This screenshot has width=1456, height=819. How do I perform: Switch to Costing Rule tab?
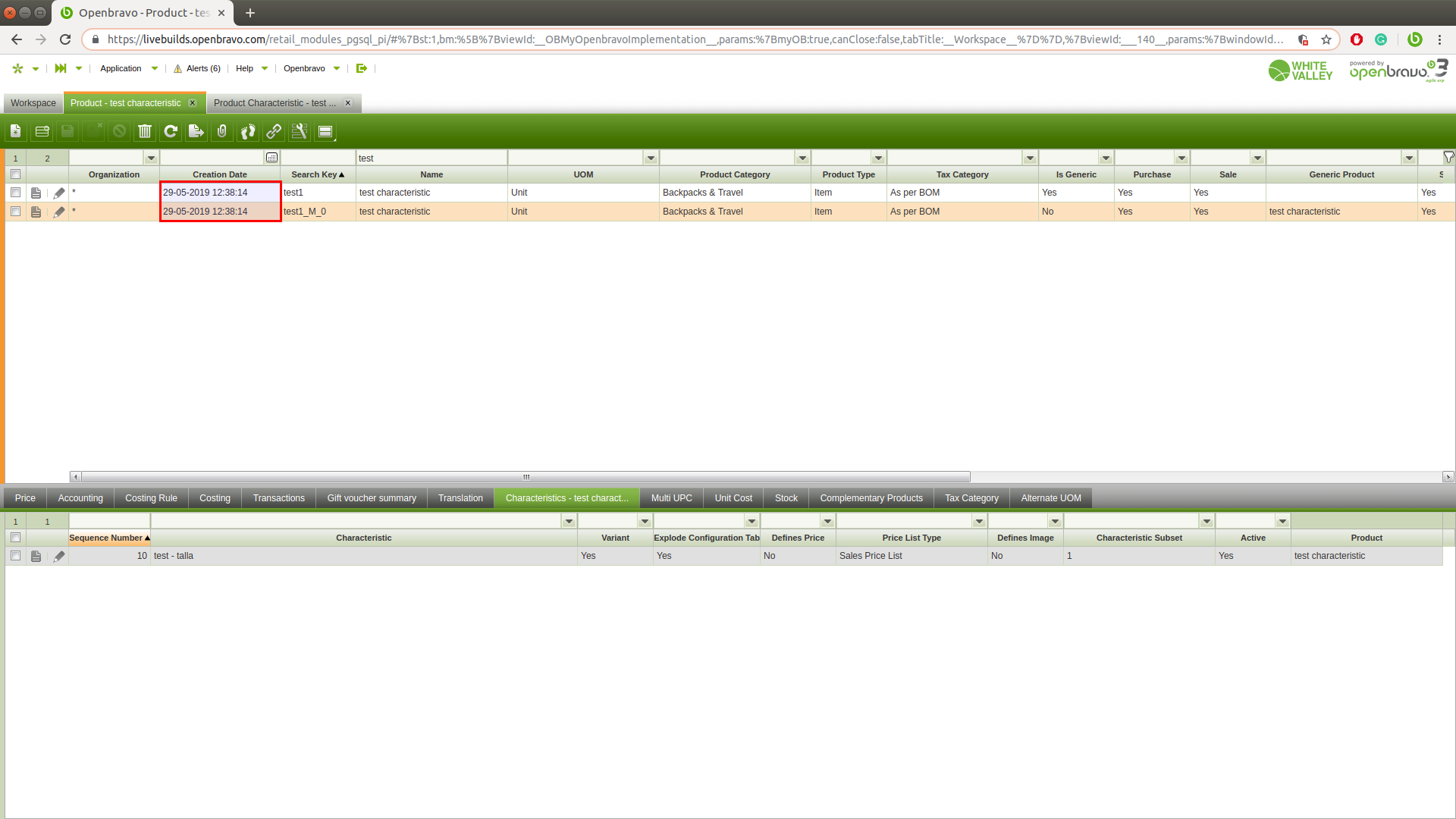click(151, 498)
